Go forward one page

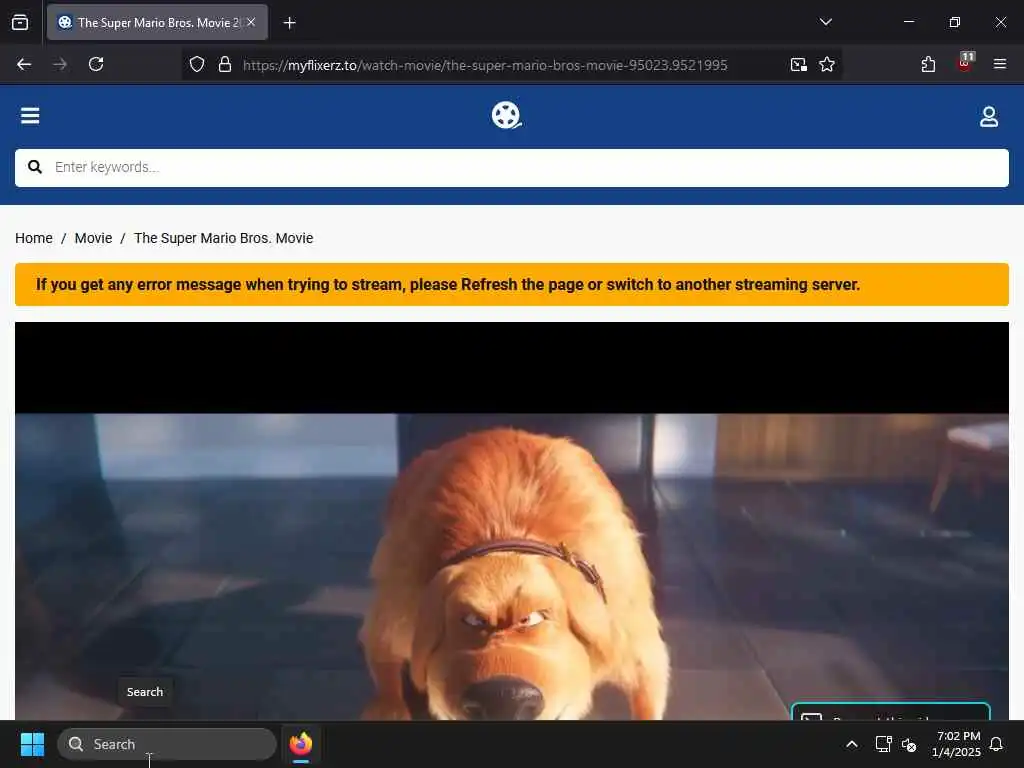coord(60,64)
